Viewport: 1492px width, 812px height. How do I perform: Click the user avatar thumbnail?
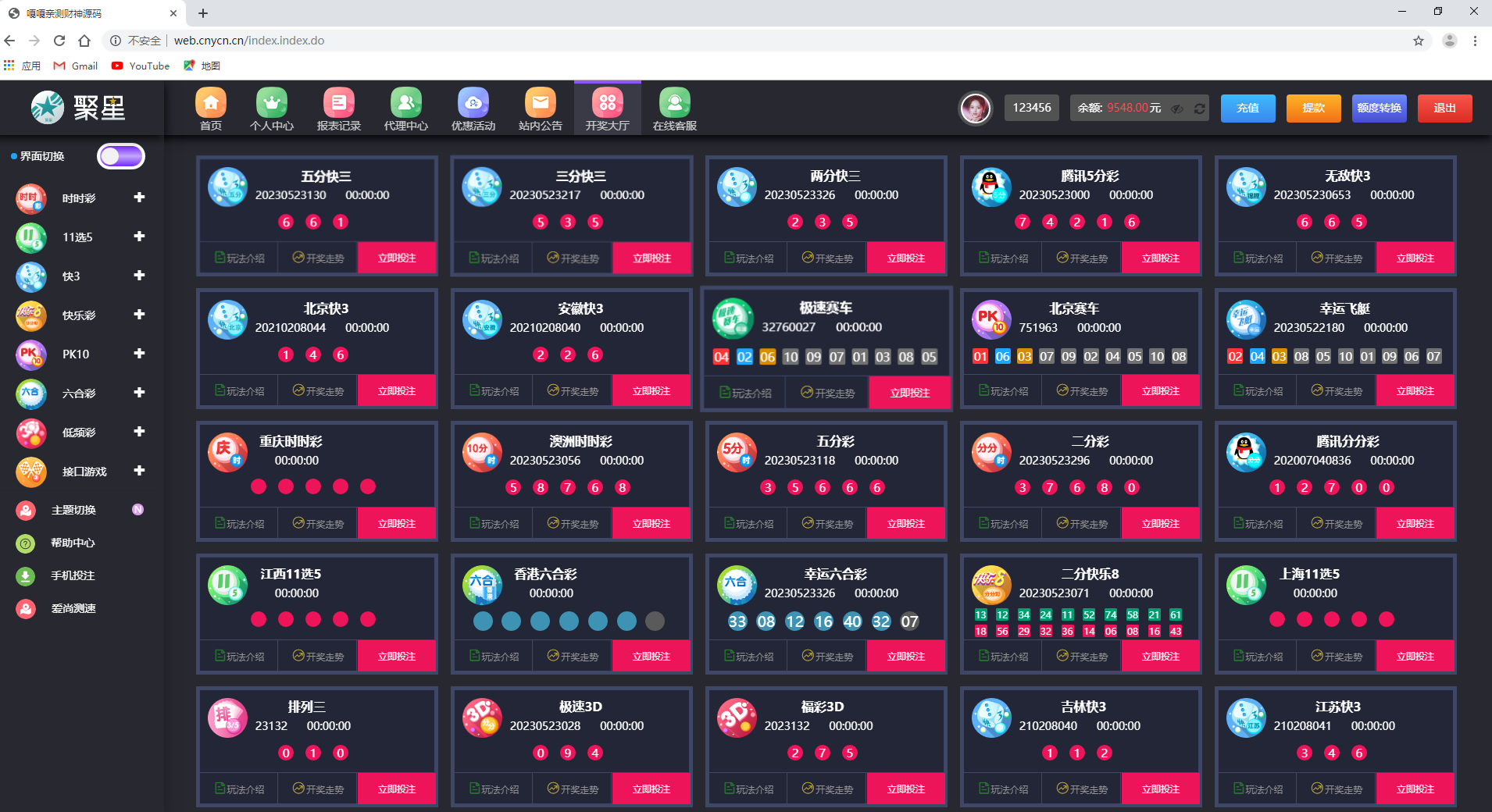coord(975,108)
